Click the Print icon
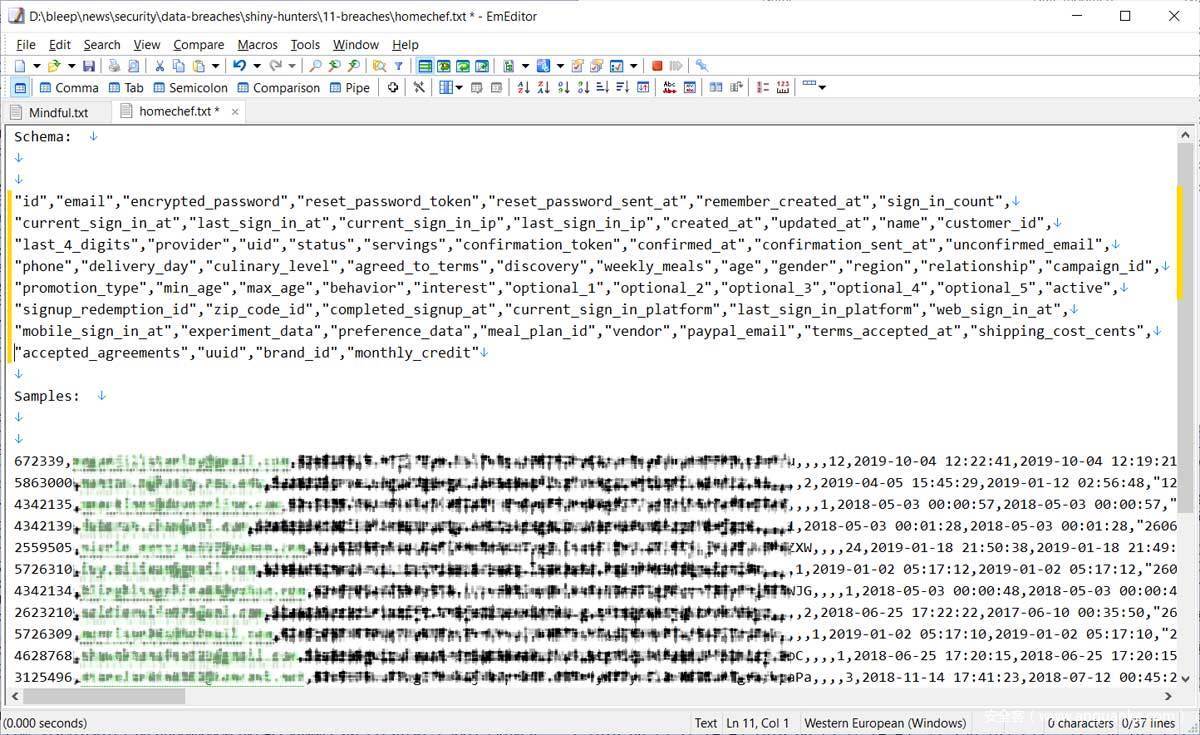 click(114, 66)
